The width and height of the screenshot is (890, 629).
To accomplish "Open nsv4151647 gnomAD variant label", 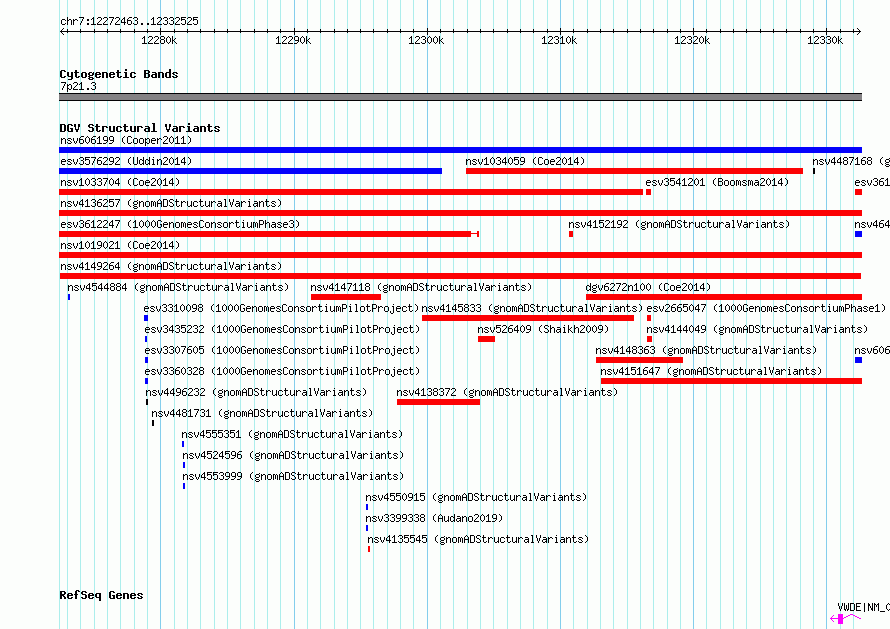I will click(x=711, y=371).
